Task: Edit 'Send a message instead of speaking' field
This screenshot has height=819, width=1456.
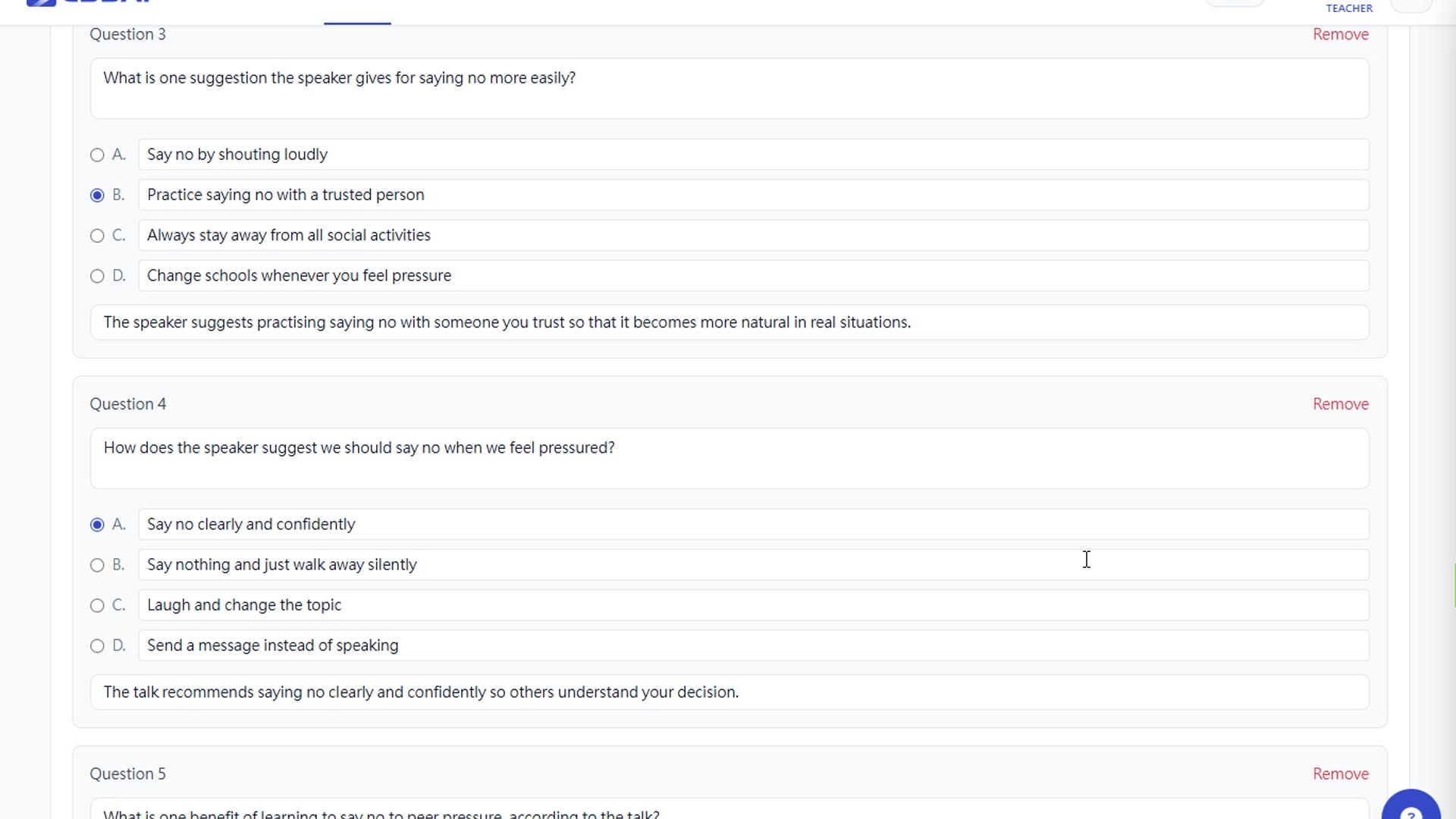Action: [x=753, y=645]
